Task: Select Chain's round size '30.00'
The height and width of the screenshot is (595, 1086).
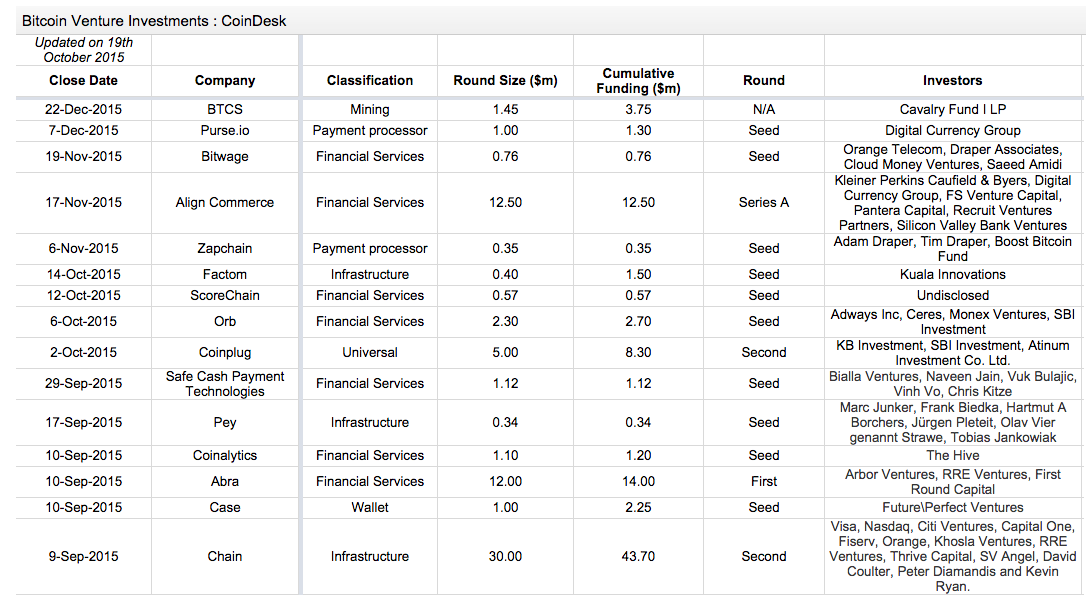Action: pyautogui.click(x=506, y=556)
